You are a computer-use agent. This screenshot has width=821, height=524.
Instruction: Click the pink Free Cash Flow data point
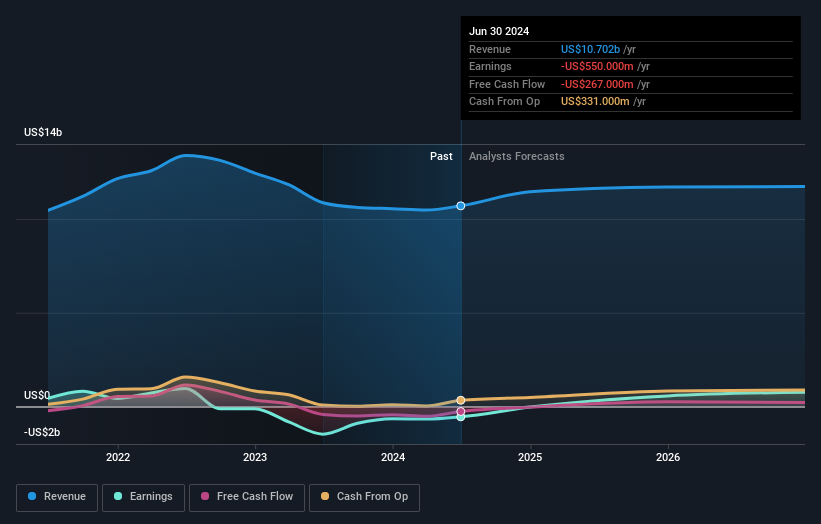[460, 411]
